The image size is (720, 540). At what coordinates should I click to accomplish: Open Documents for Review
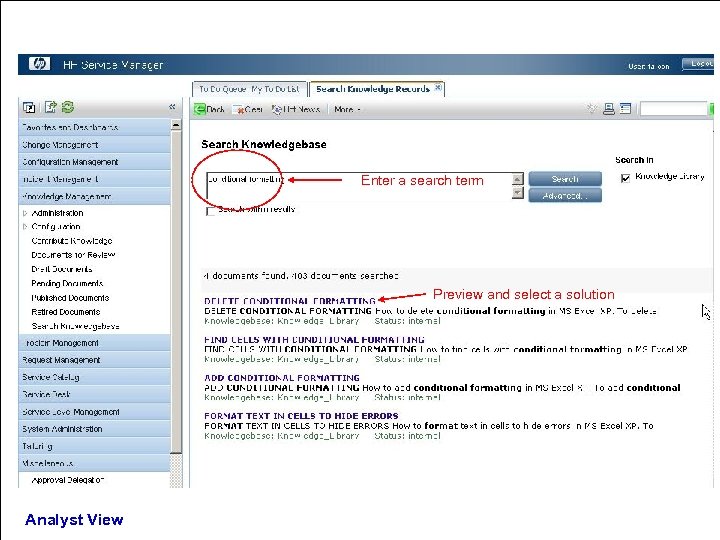73,255
